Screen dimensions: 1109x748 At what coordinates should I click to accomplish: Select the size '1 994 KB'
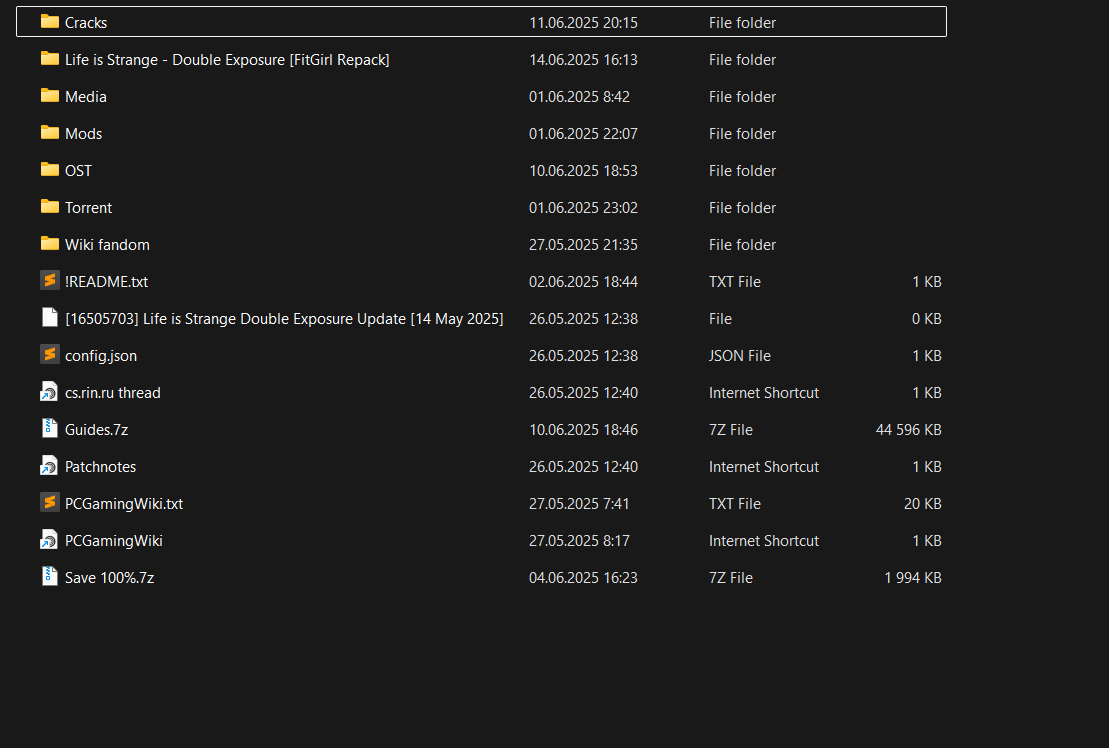coord(912,578)
